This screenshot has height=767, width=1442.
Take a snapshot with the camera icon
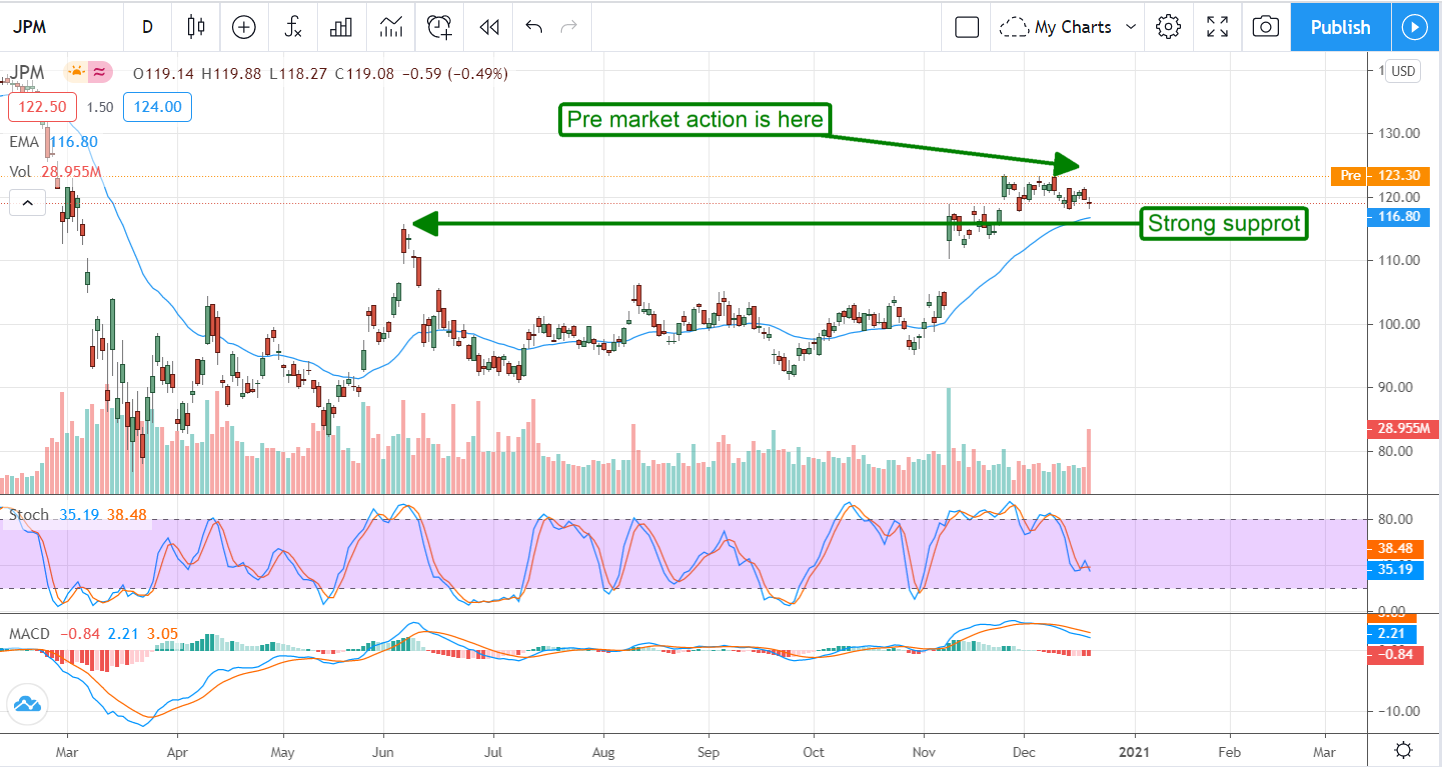pos(1266,27)
